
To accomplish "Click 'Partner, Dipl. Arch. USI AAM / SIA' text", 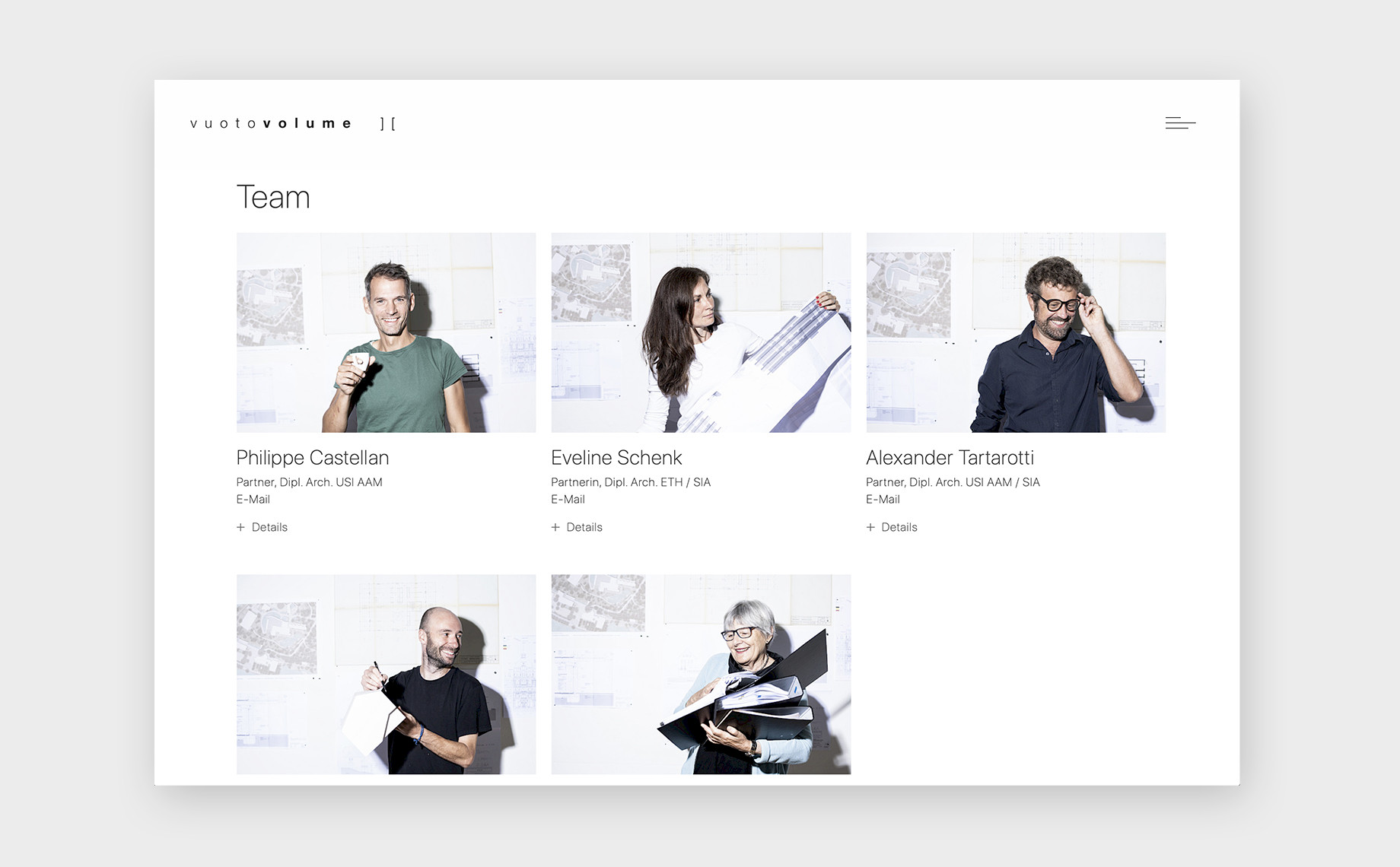I will tap(953, 482).
